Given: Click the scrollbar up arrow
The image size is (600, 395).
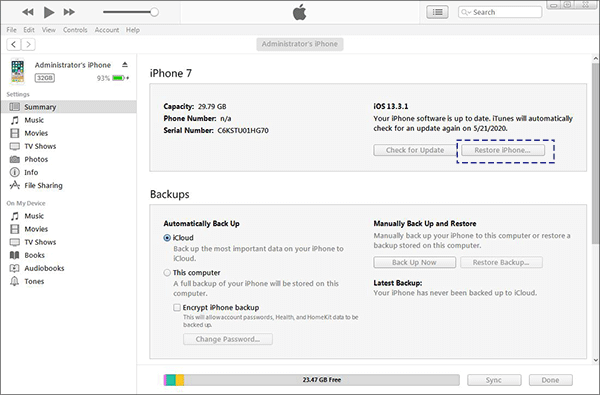Looking at the screenshot, I should point(595,59).
